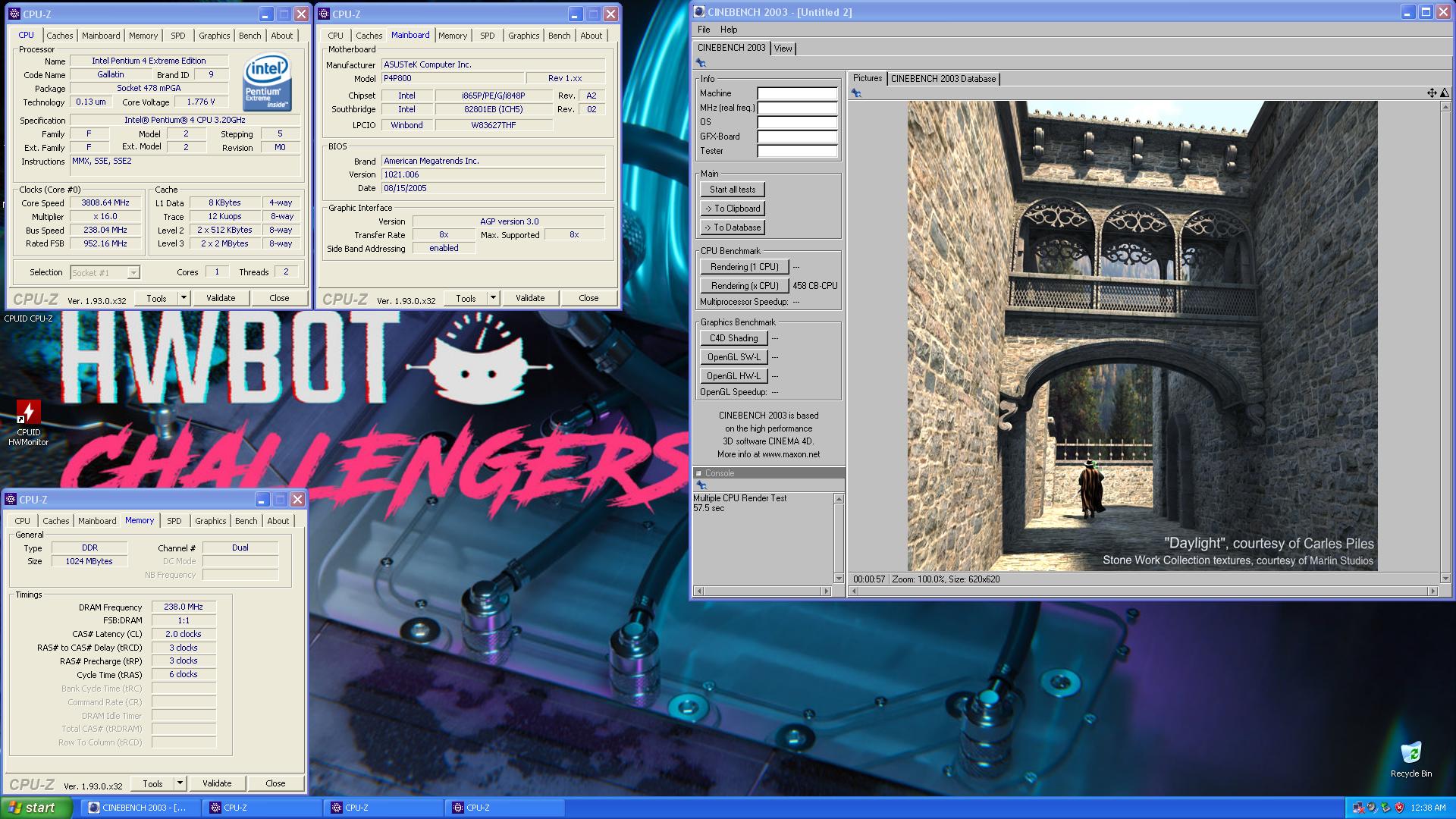Click Zoom: 100.0%, Size: 620x620 status text

[x=946, y=579]
